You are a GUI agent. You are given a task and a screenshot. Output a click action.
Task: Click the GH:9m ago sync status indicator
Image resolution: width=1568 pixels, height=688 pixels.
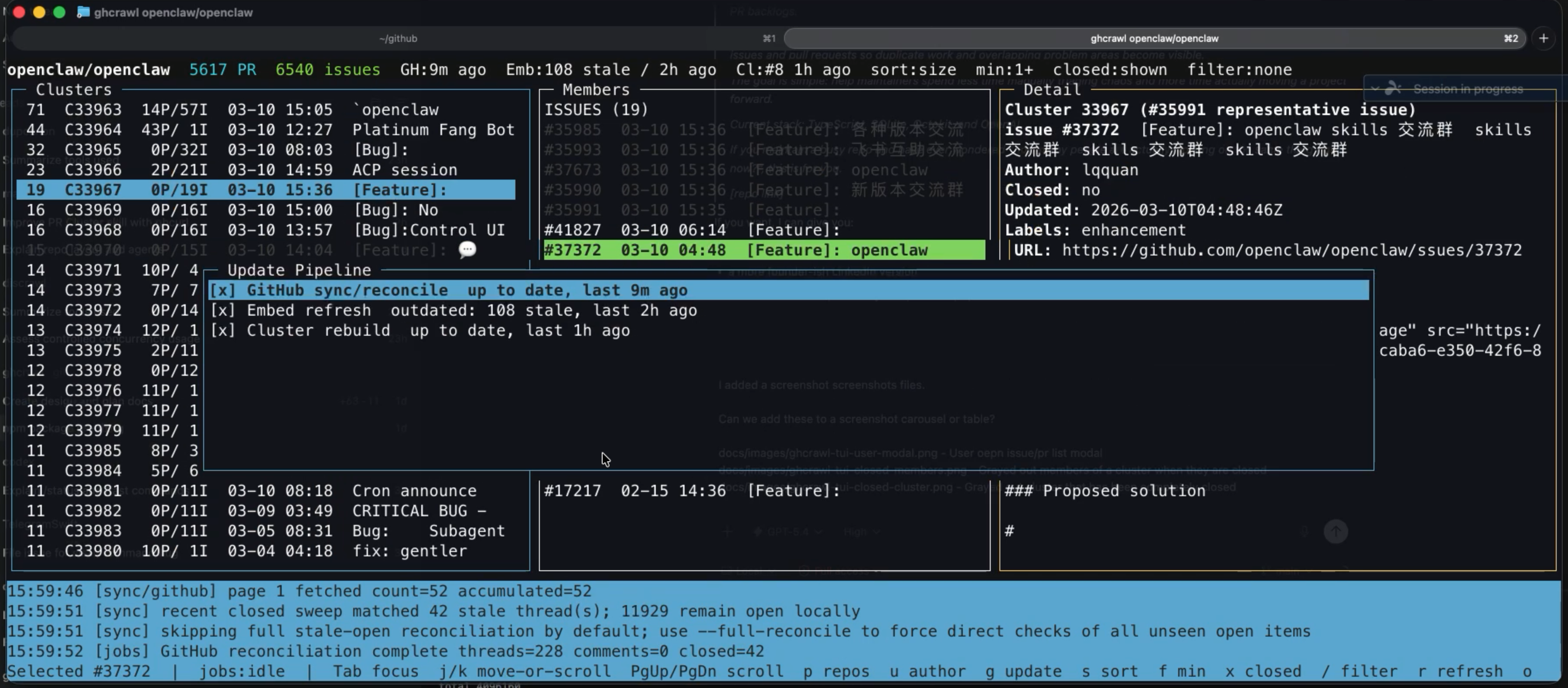444,69
